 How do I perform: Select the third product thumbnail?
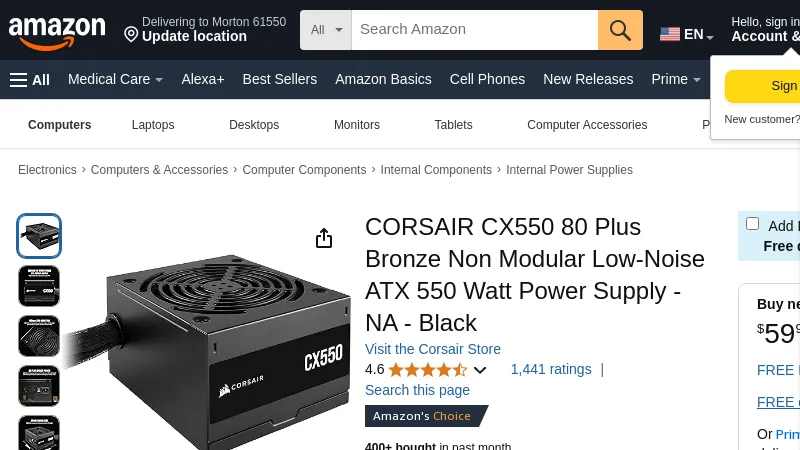[39, 336]
